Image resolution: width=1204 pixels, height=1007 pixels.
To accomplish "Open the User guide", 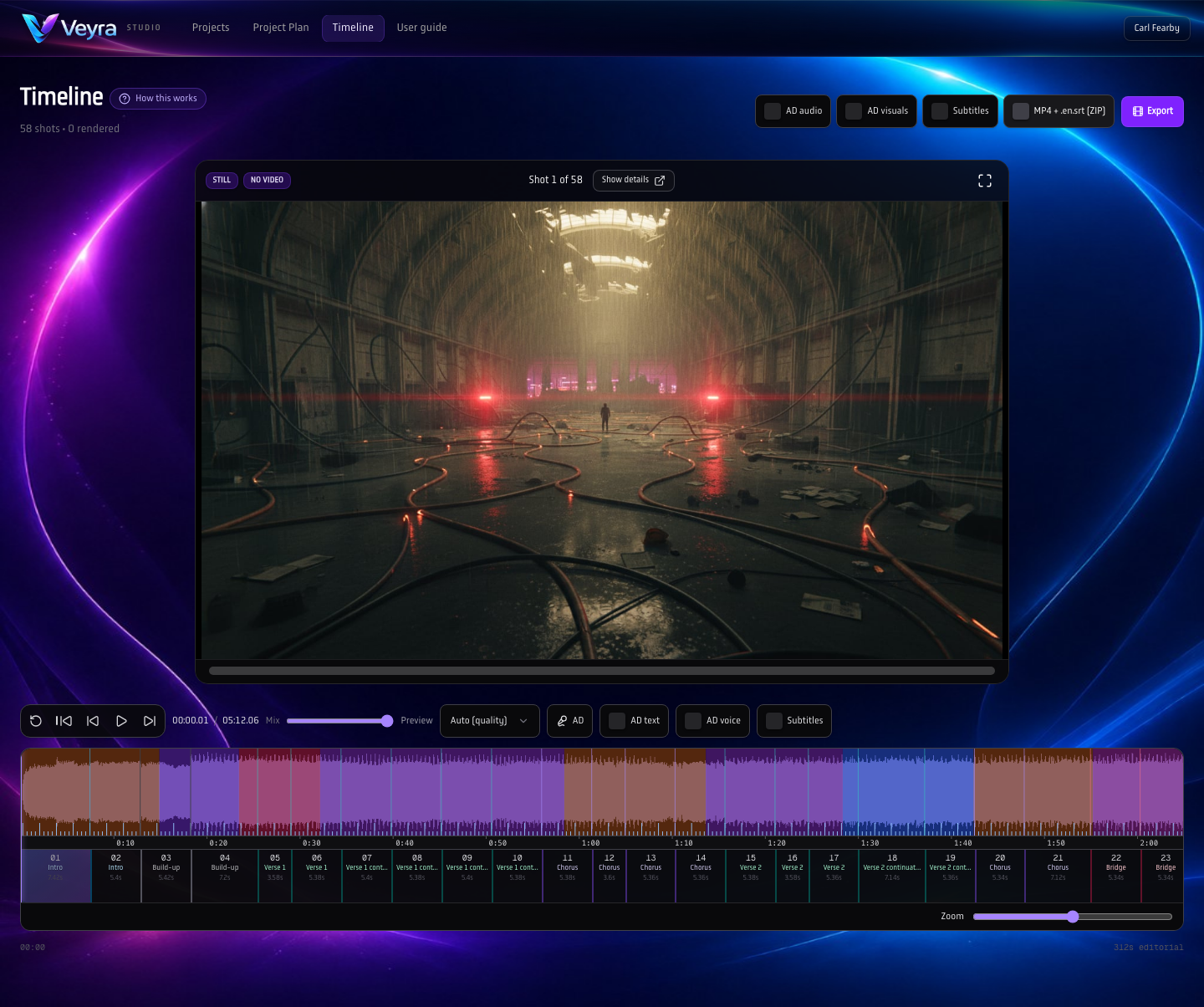I will coord(421,28).
